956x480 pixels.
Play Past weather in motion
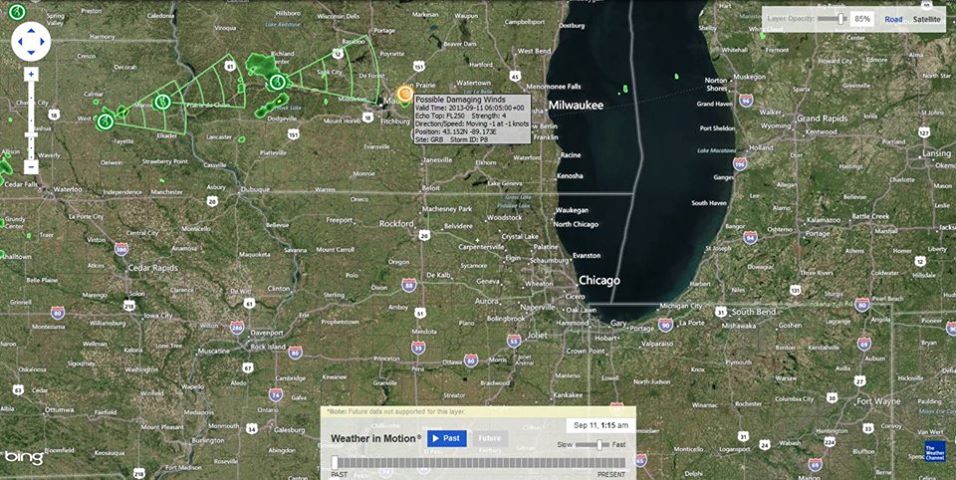[x=447, y=438]
